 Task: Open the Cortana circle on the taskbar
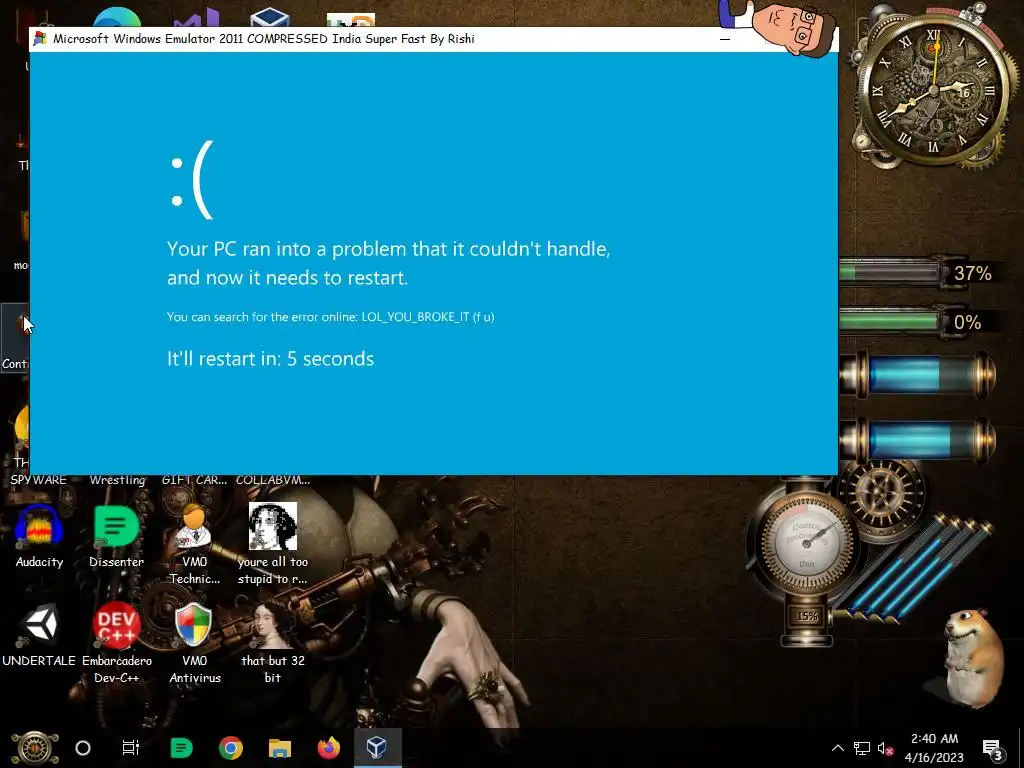(83, 748)
